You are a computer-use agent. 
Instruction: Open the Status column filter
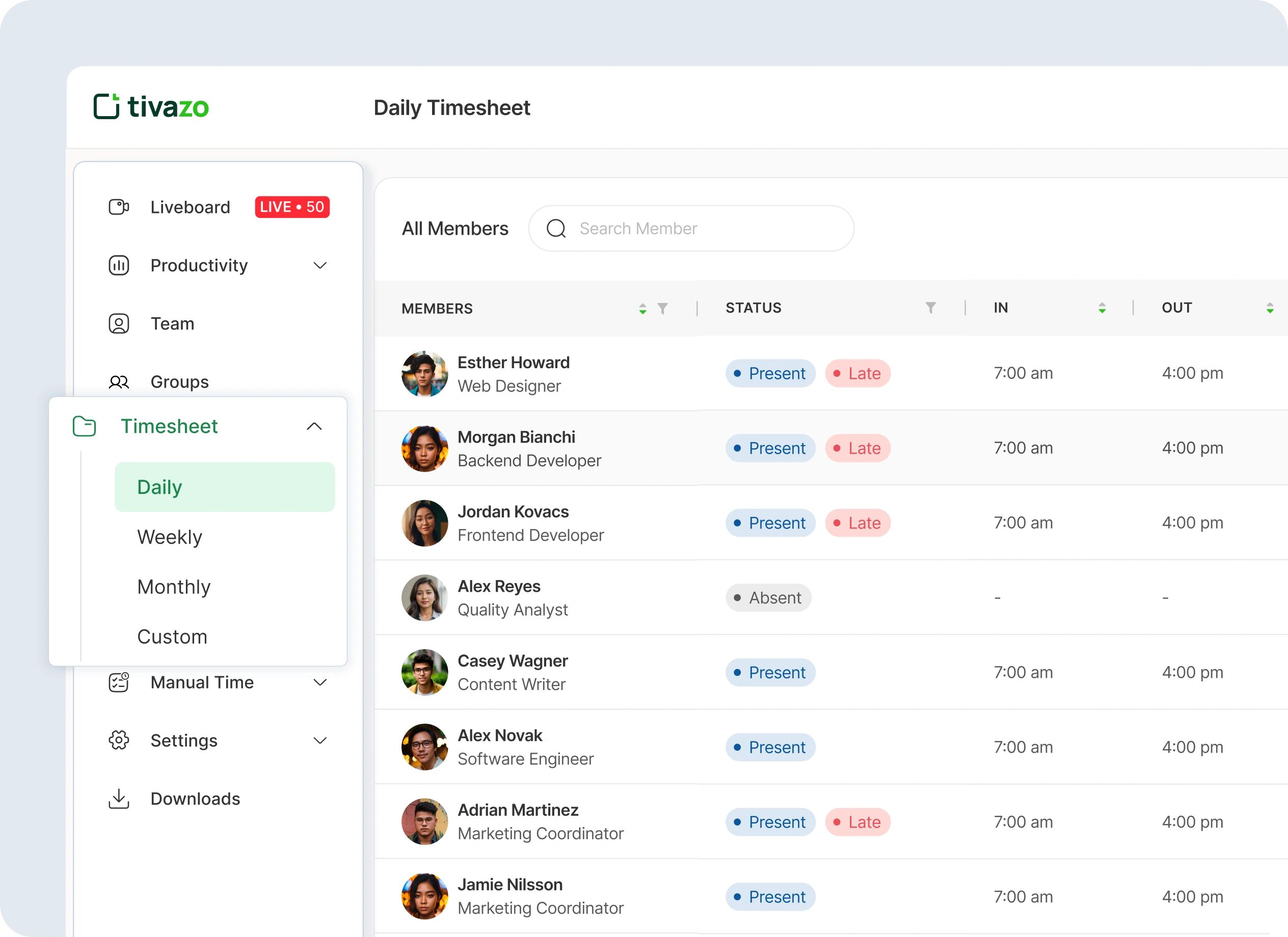(x=930, y=308)
